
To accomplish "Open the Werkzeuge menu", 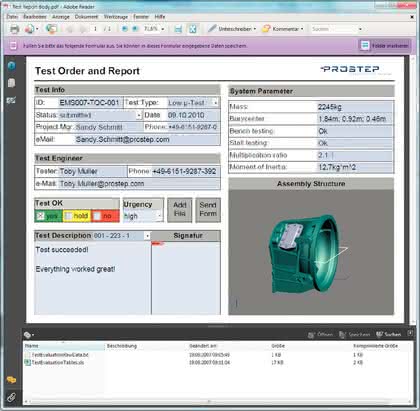I will click(x=116, y=17).
